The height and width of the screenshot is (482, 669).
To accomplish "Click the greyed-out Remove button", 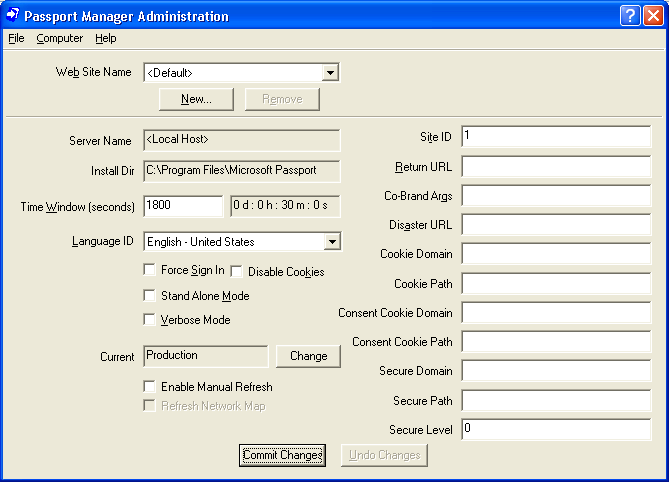I will tap(282, 99).
